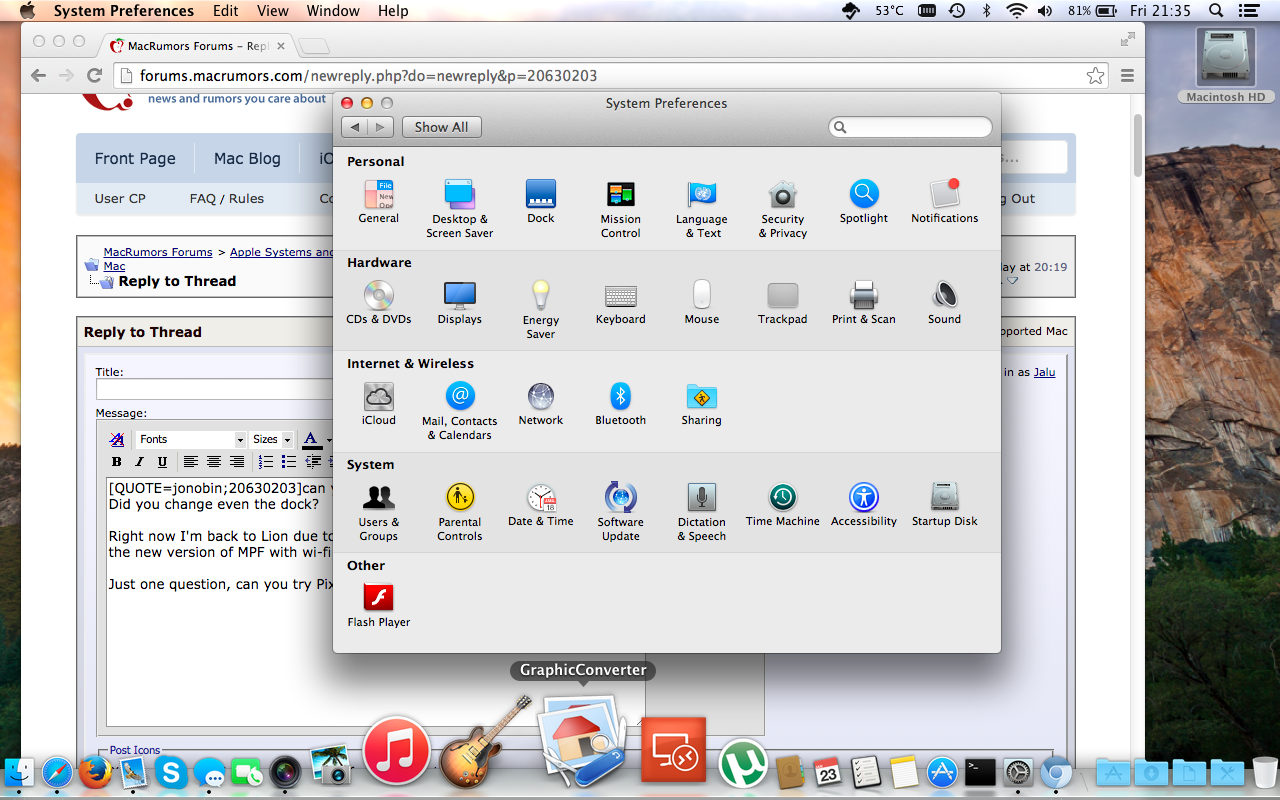The width and height of the screenshot is (1280, 800).
Task: Open Security & Privacy preferences
Action: (782, 209)
